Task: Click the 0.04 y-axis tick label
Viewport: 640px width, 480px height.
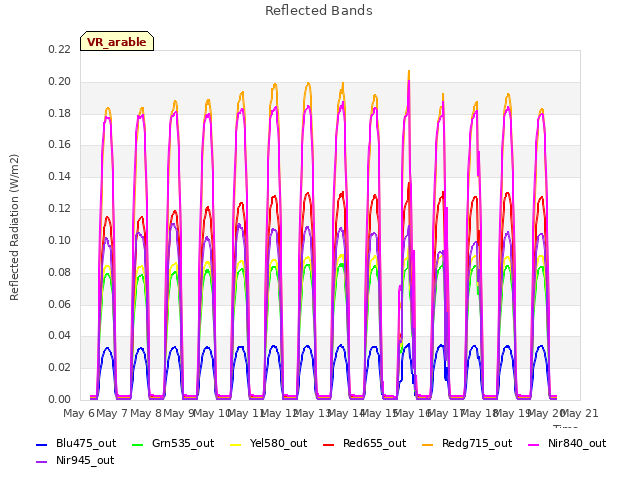Action: pyautogui.click(x=60, y=336)
